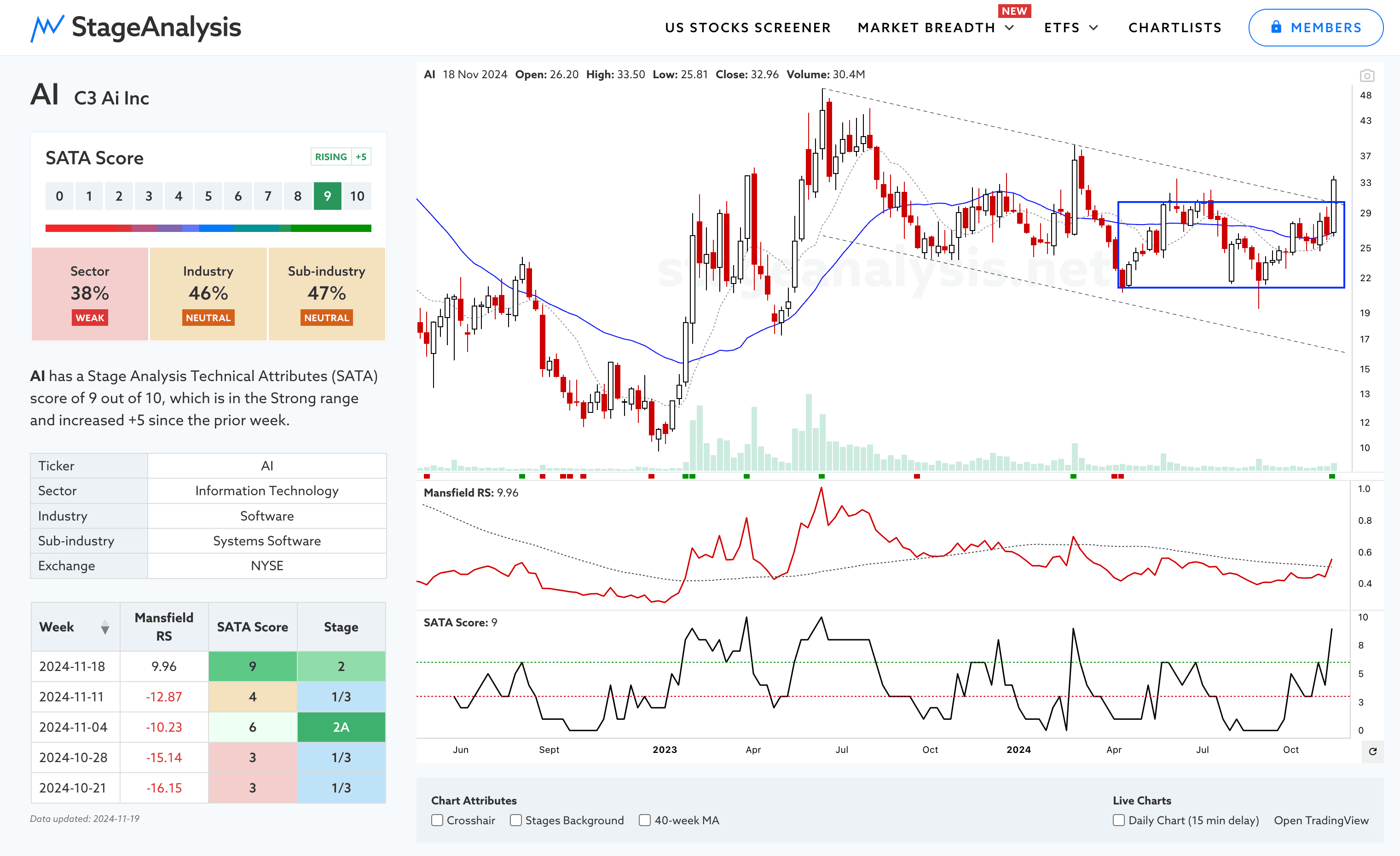The width and height of the screenshot is (1400, 856).
Task: Click the StageAnalysis logo icon
Action: [x=47, y=28]
